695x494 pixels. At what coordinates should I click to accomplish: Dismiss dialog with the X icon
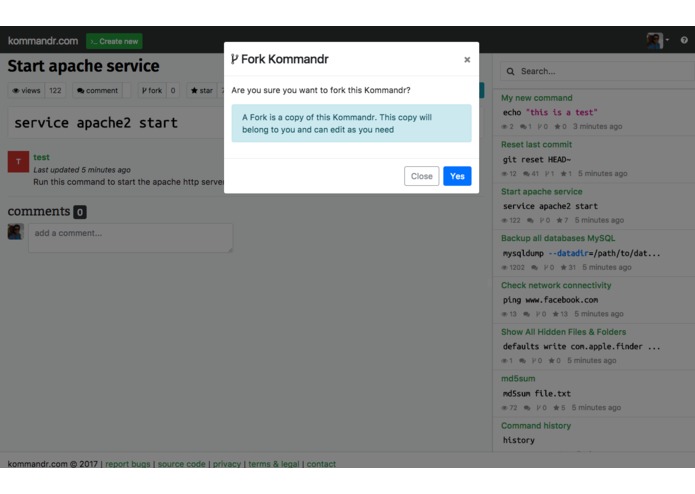click(467, 60)
